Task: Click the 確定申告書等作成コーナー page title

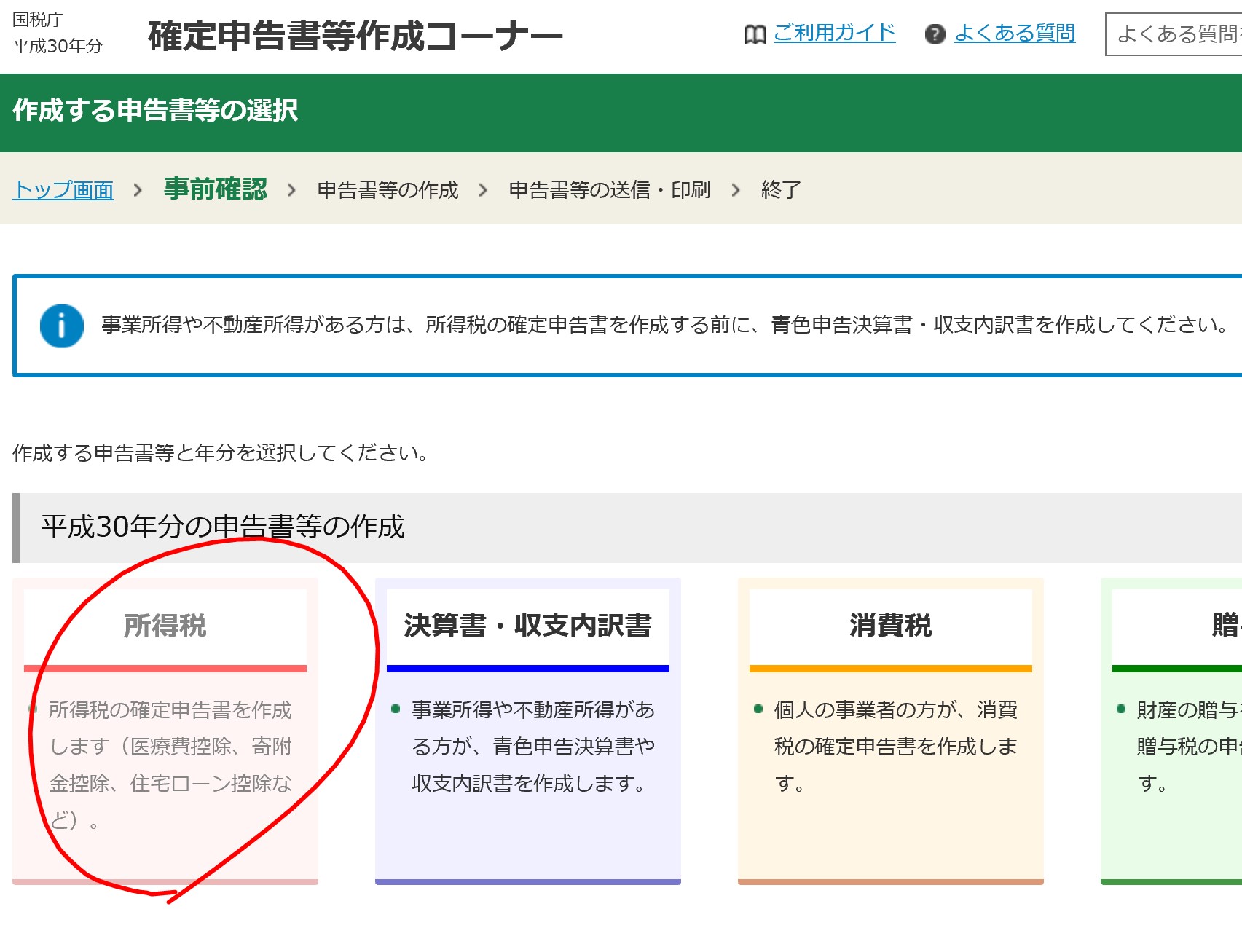Action: pos(355,36)
